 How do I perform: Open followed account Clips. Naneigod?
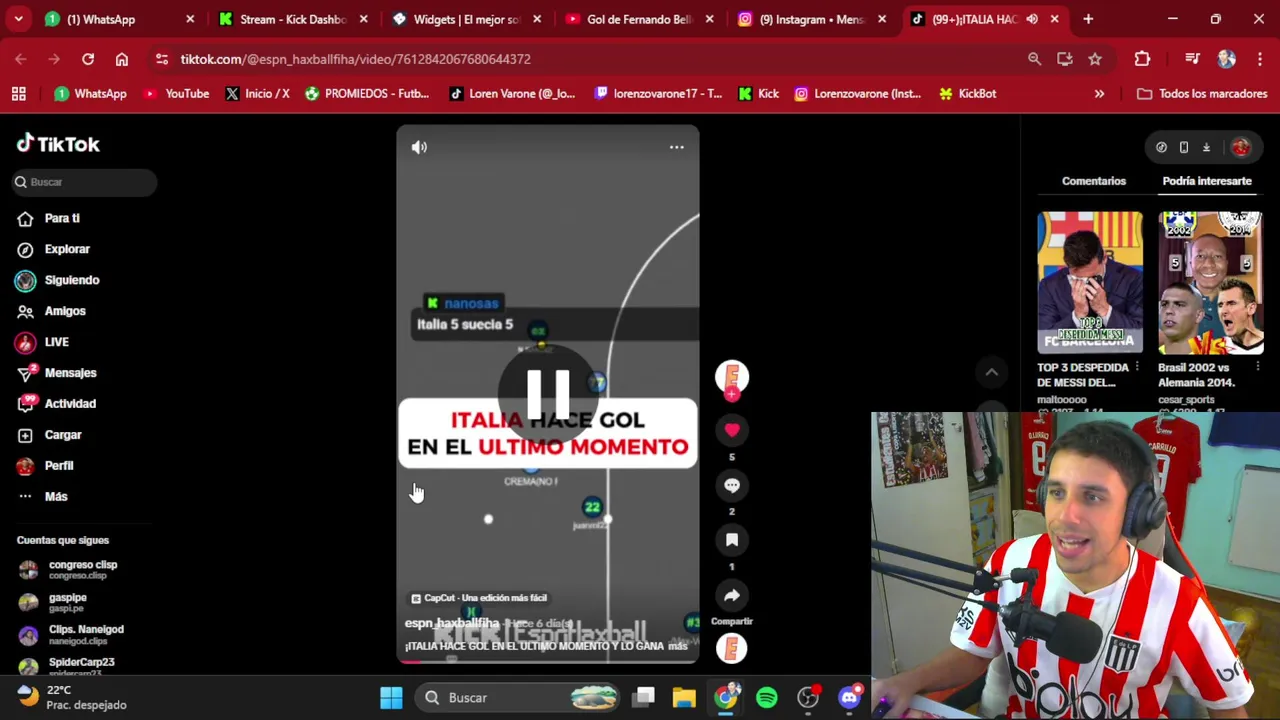(x=72, y=634)
